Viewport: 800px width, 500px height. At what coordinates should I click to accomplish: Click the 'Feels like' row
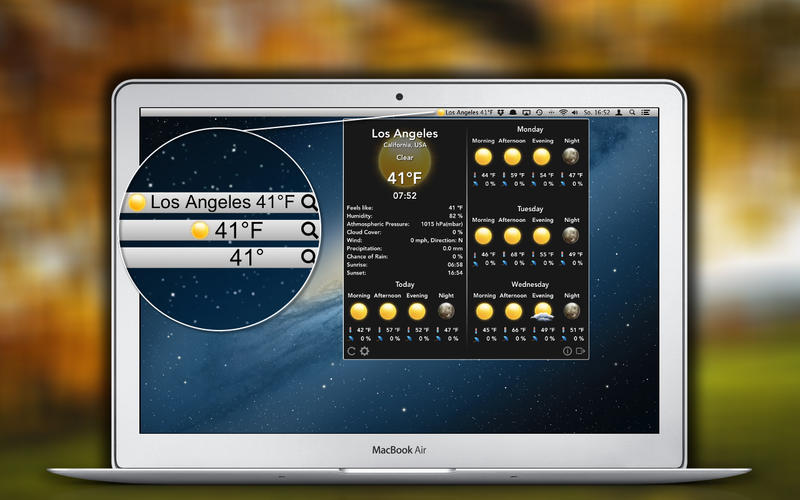pyautogui.click(x=405, y=208)
